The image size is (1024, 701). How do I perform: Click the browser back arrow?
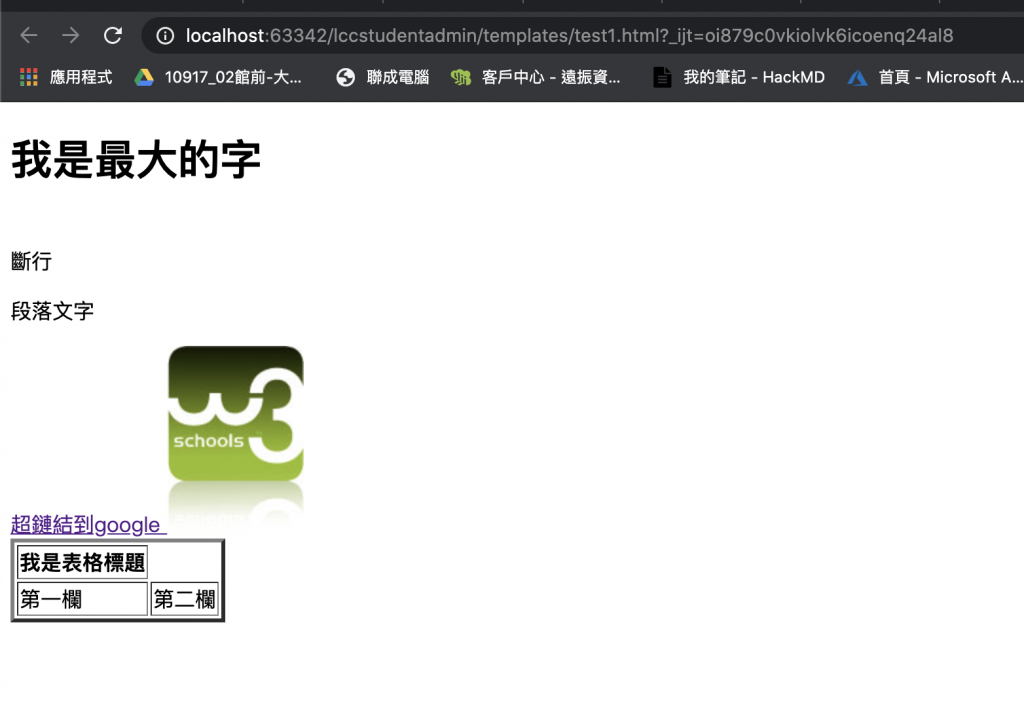point(29,35)
